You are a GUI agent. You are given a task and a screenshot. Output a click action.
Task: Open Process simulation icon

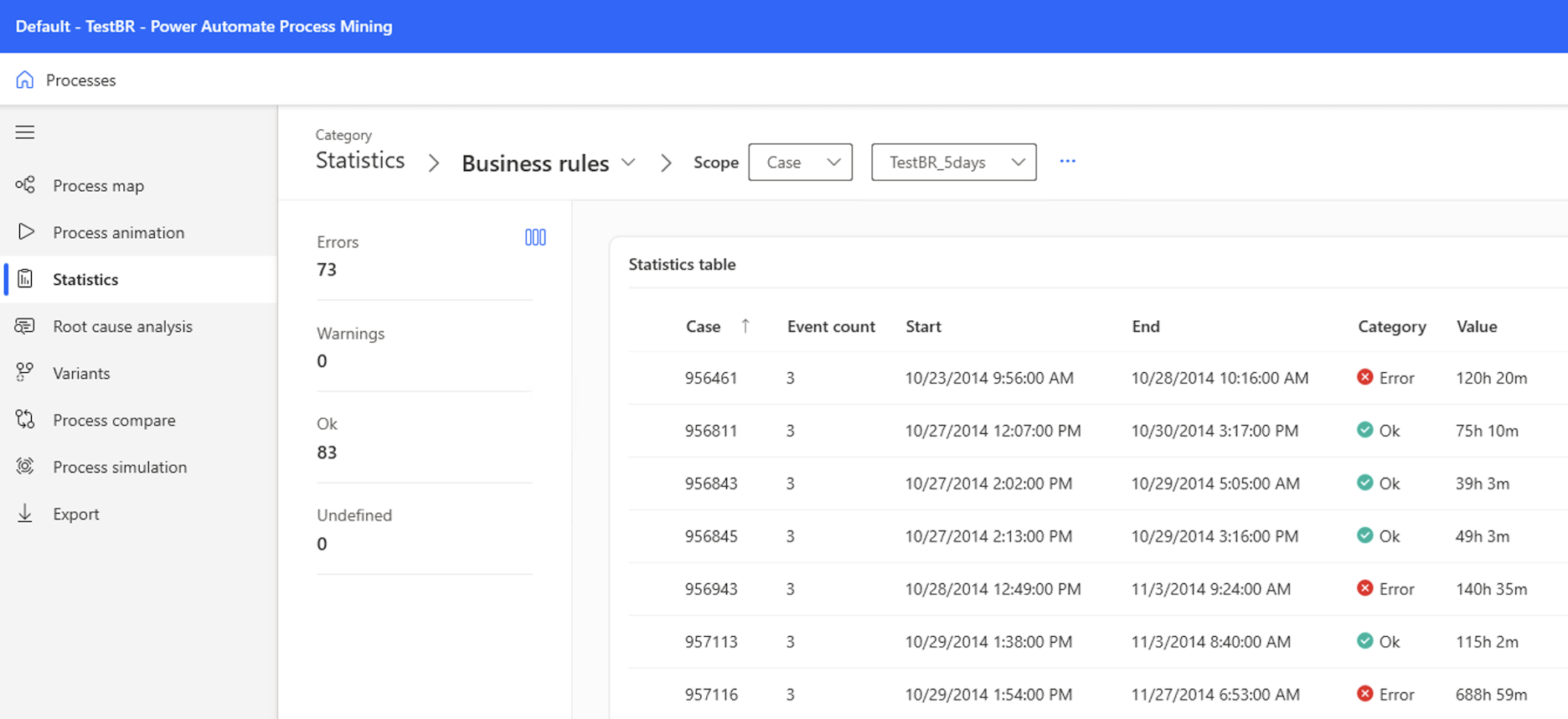tap(25, 467)
